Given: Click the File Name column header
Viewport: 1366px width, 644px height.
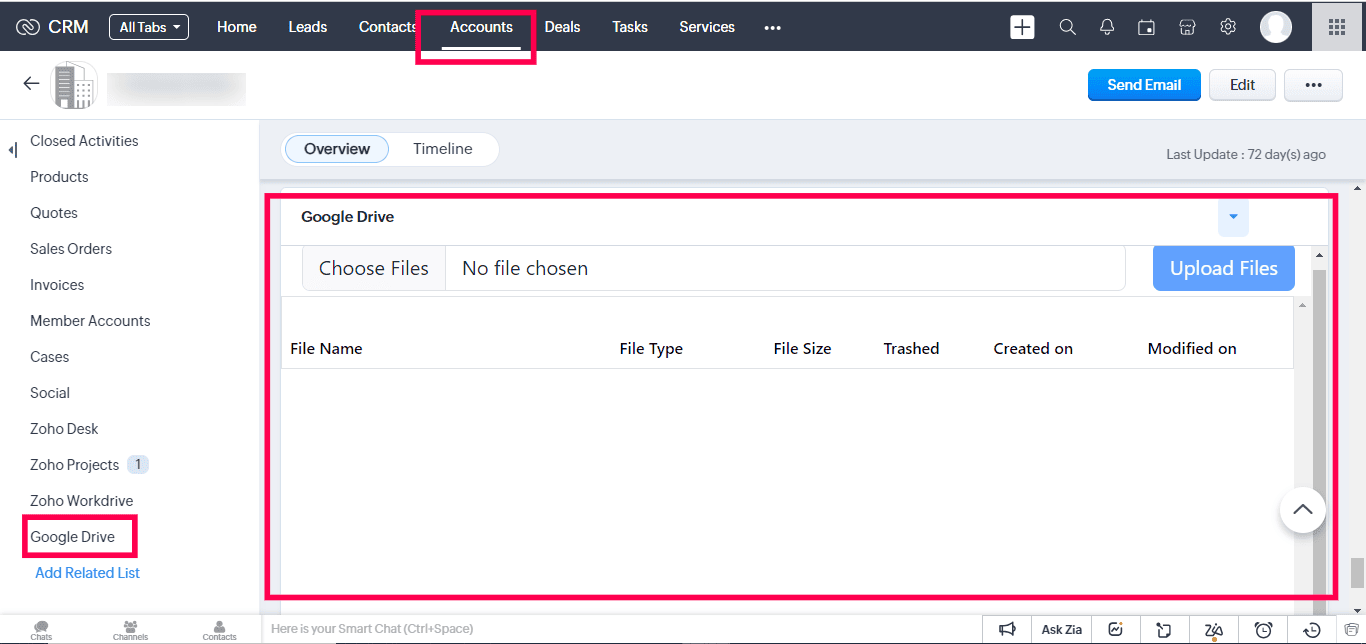Looking at the screenshot, I should [x=326, y=349].
